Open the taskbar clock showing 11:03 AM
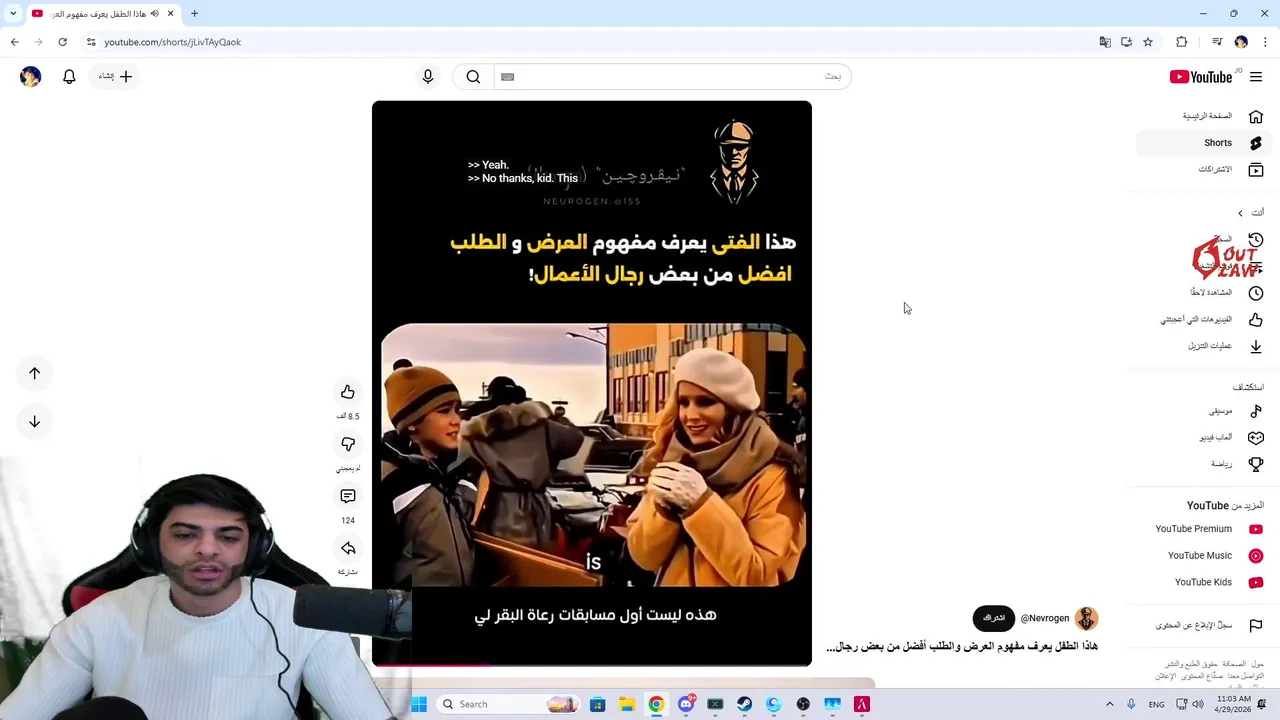 click(1233, 704)
